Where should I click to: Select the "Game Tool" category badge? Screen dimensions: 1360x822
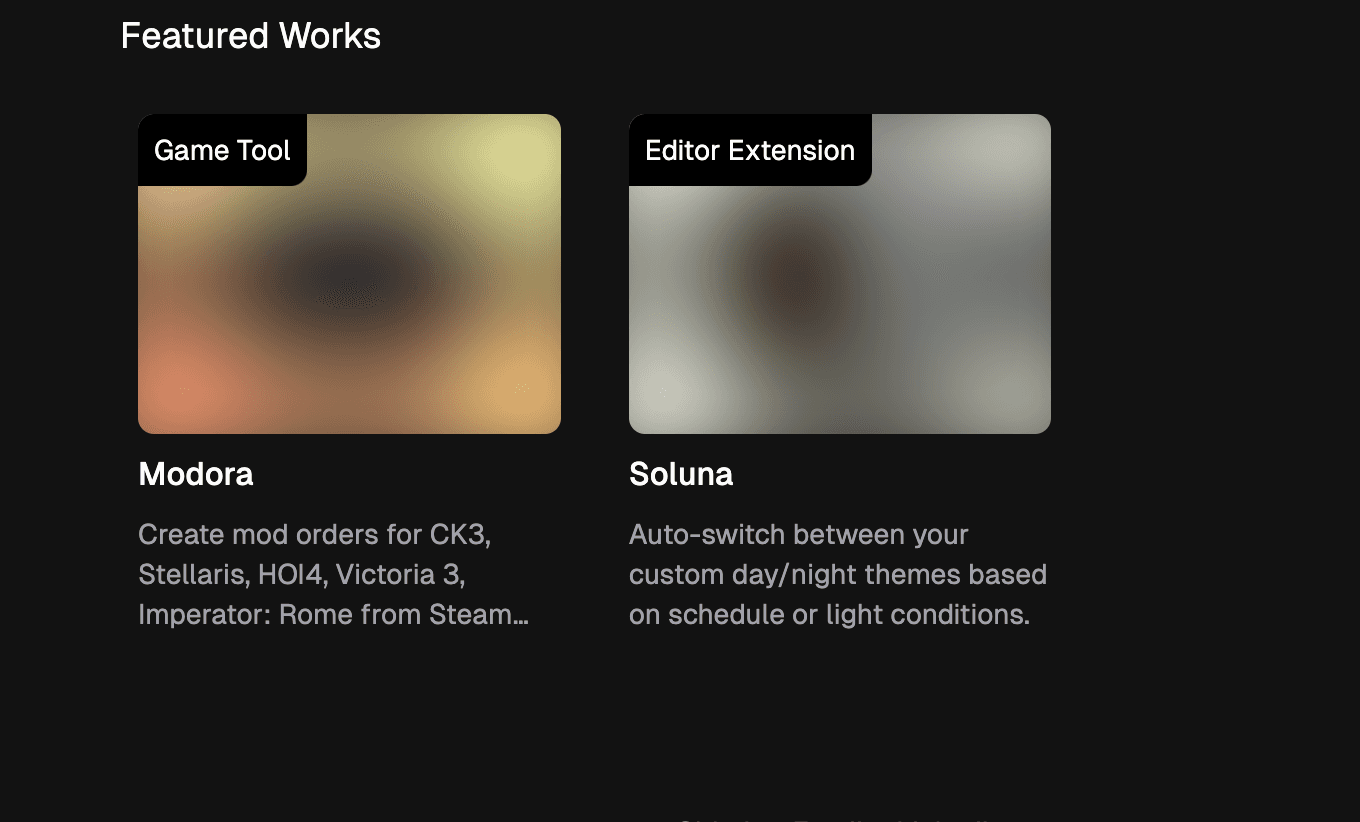coord(221,150)
